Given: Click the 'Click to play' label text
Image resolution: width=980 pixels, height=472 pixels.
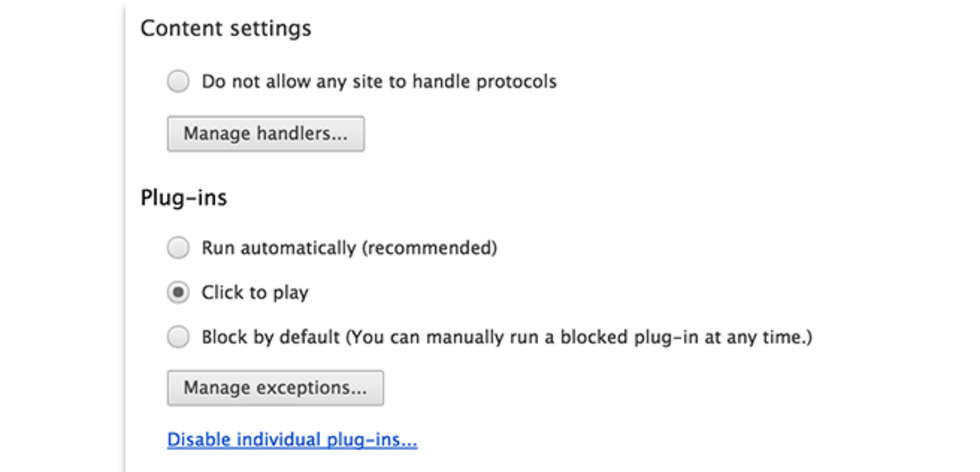Looking at the screenshot, I should (x=255, y=293).
